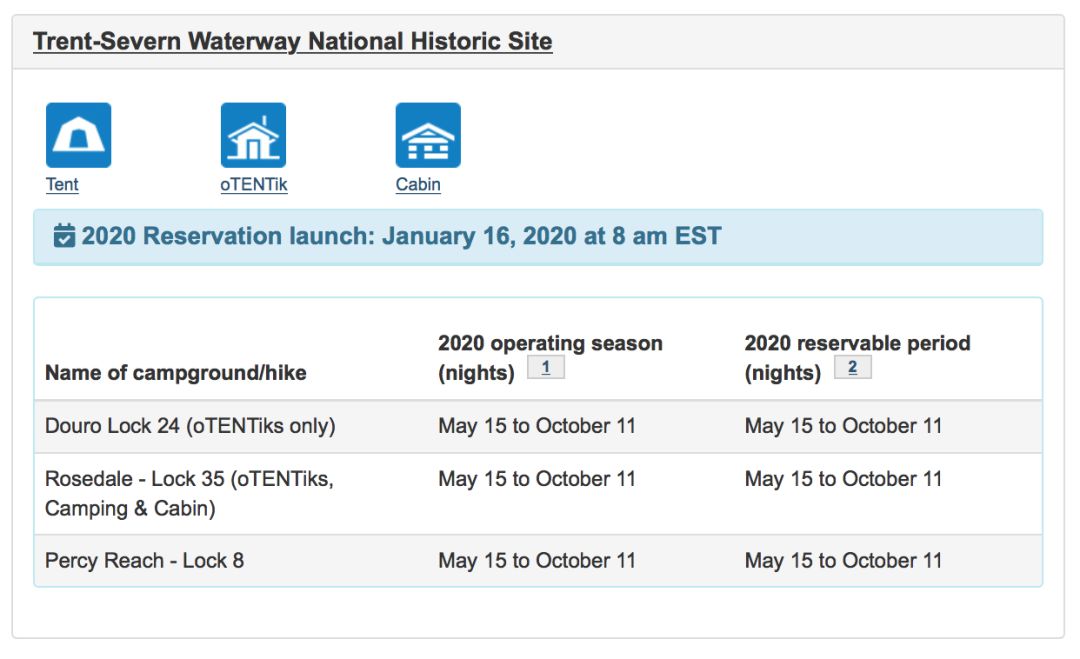Screen dimensions: 1080x659
Task: Click the Tent camping icon
Action: 78,135
